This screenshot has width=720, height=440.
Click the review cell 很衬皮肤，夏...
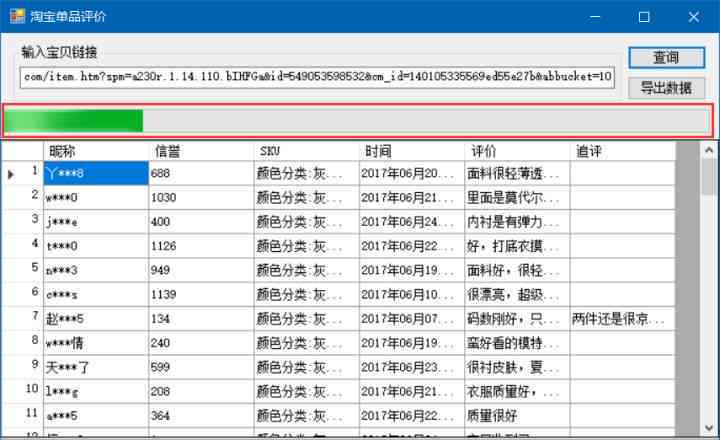[517, 367]
